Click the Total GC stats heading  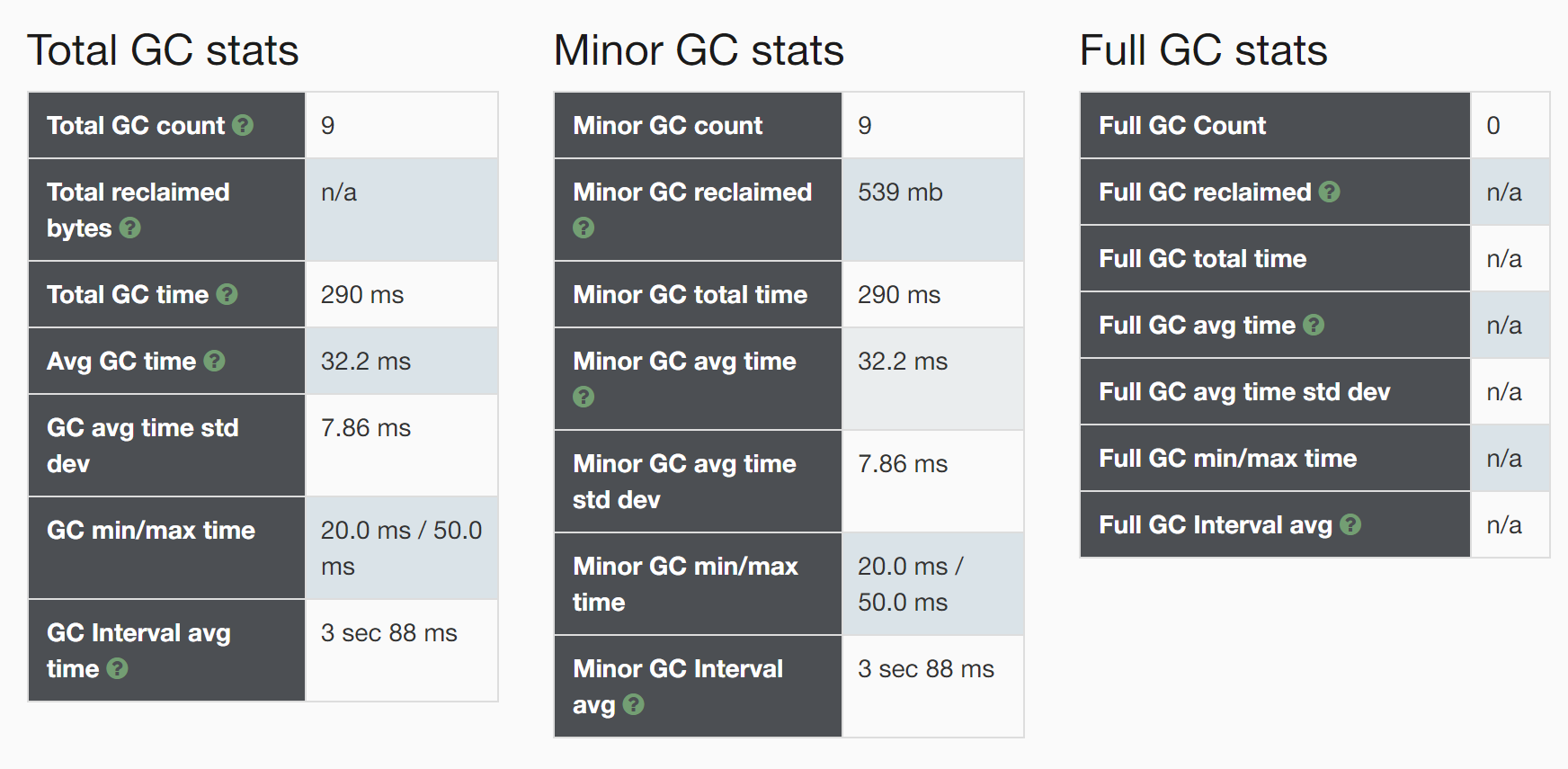tap(163, 50)
